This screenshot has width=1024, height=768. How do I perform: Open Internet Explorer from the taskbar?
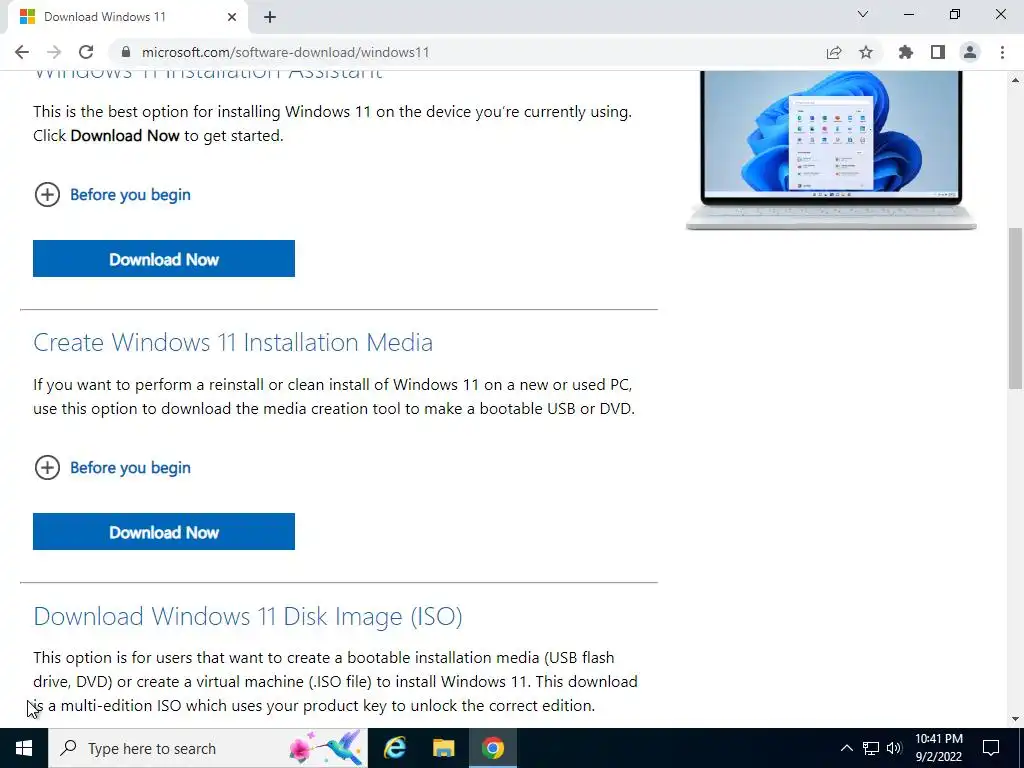[394, 748]
